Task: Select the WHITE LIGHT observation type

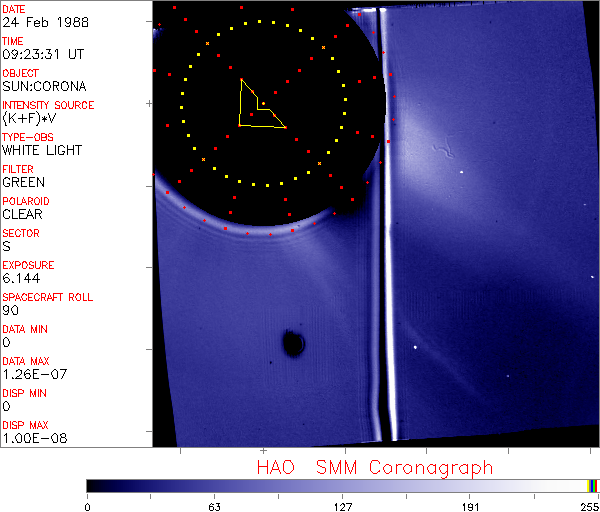Action: pyautogui.click(x=42, y=151)
